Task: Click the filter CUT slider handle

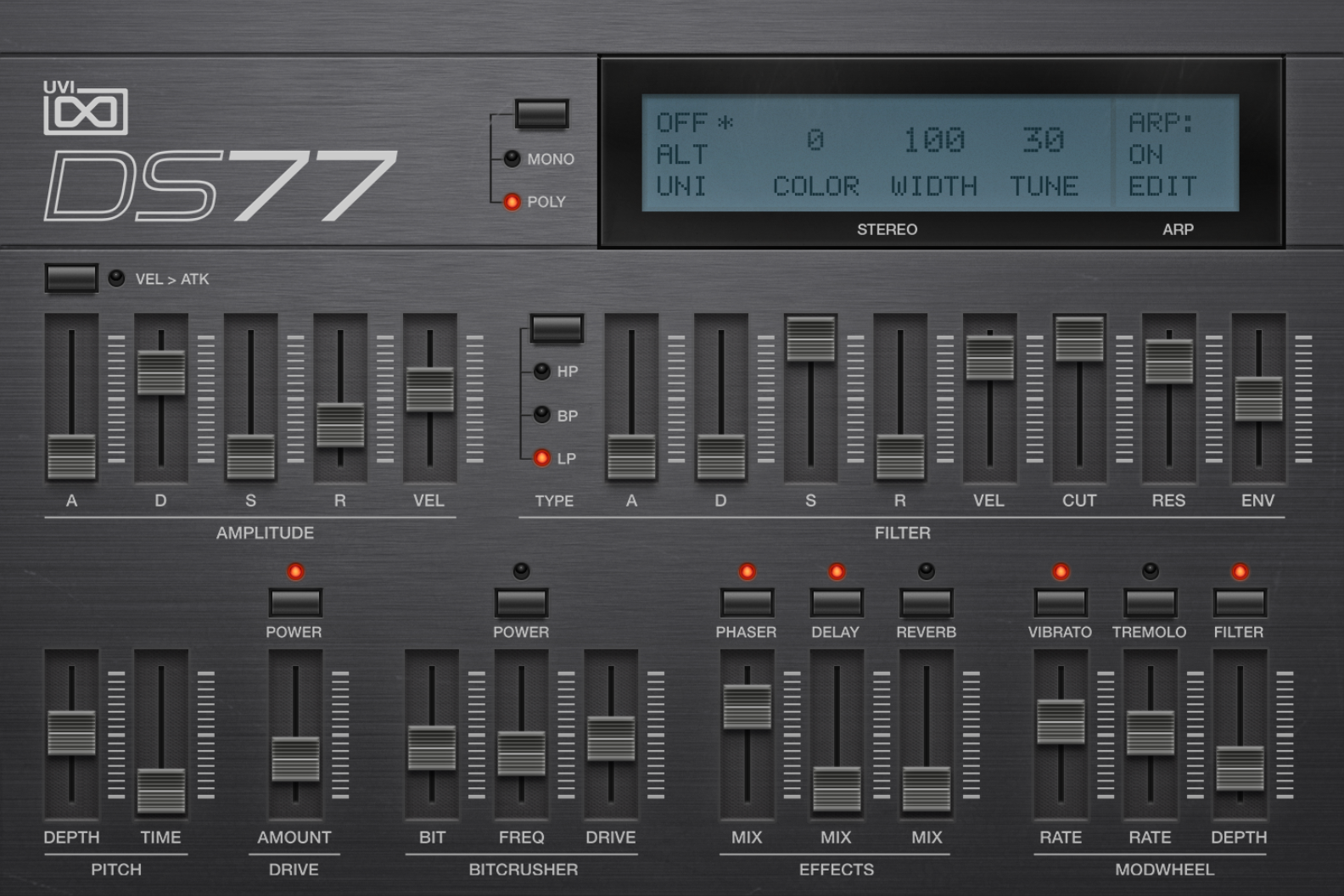Action: [x=1079, y=339]
